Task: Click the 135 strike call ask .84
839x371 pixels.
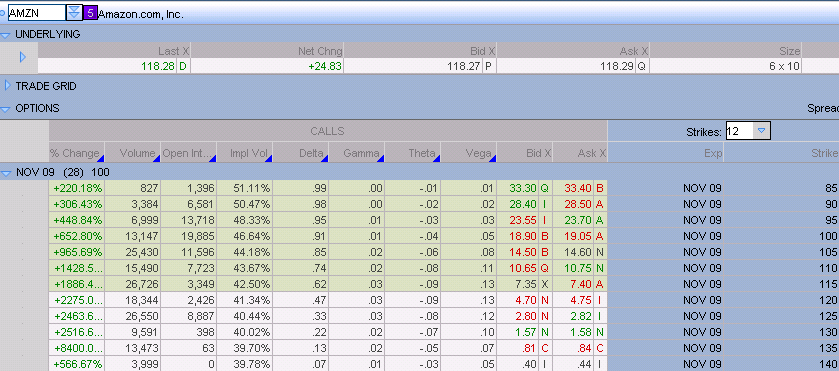Action: coord(584,348)
